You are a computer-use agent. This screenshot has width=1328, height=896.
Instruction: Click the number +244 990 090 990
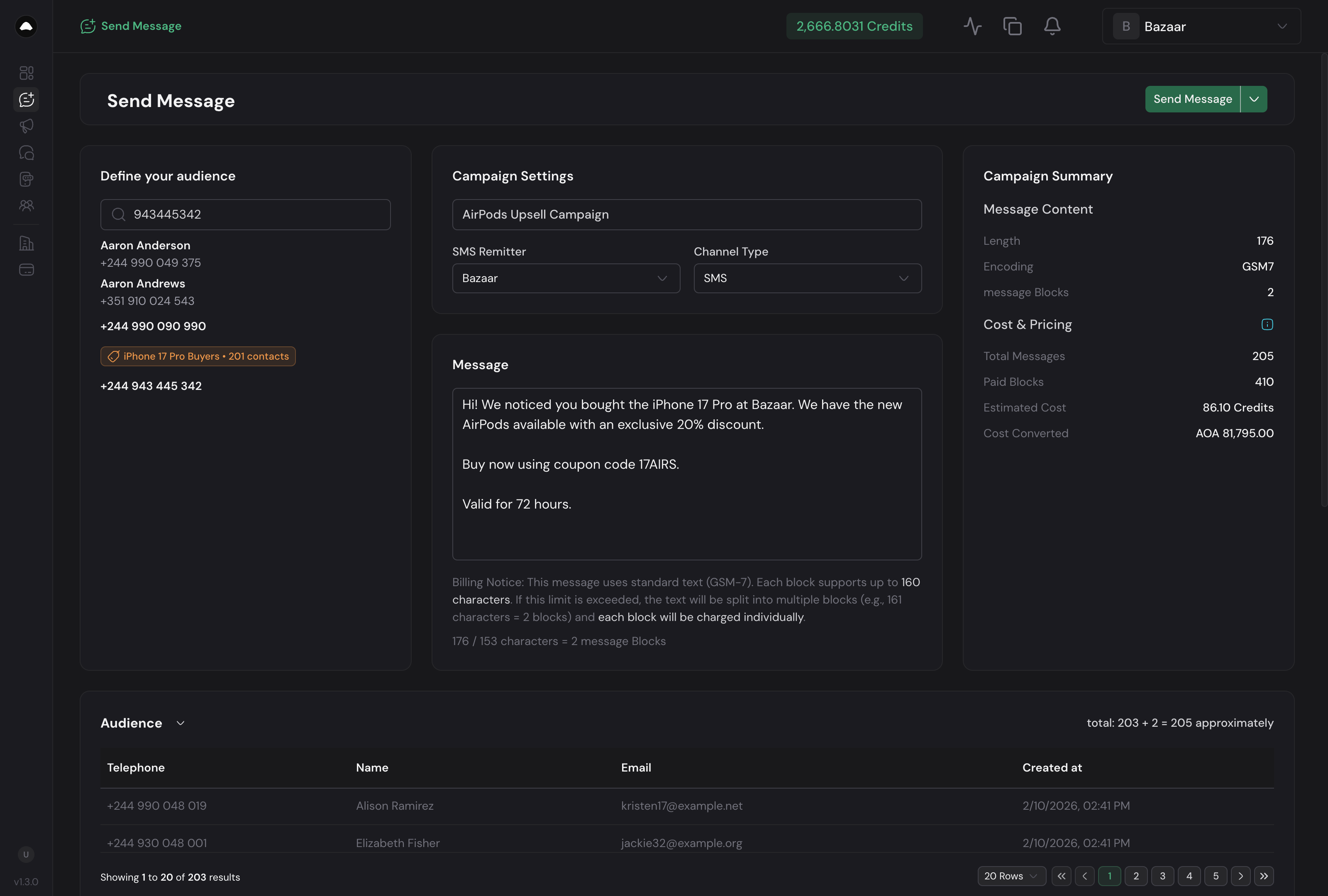pyautogui.click(x=153, y=326)
